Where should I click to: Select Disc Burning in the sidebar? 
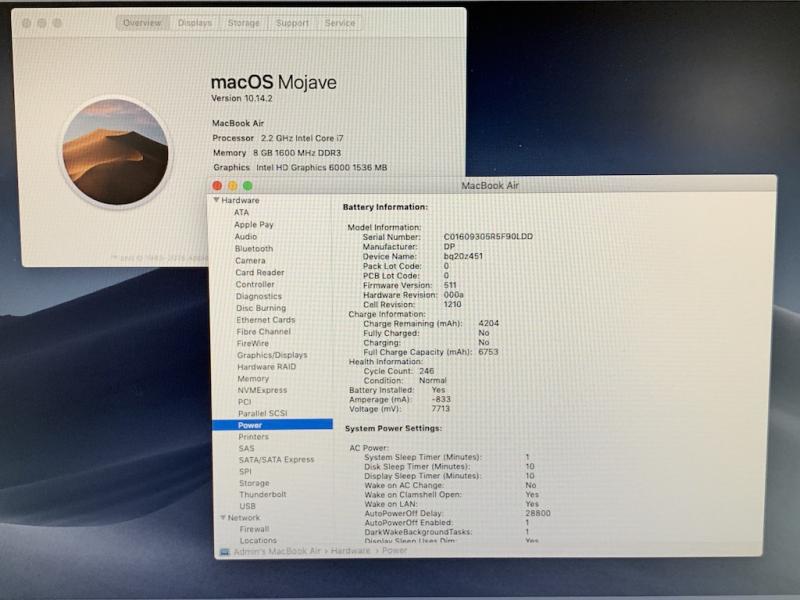click(261, 308)
